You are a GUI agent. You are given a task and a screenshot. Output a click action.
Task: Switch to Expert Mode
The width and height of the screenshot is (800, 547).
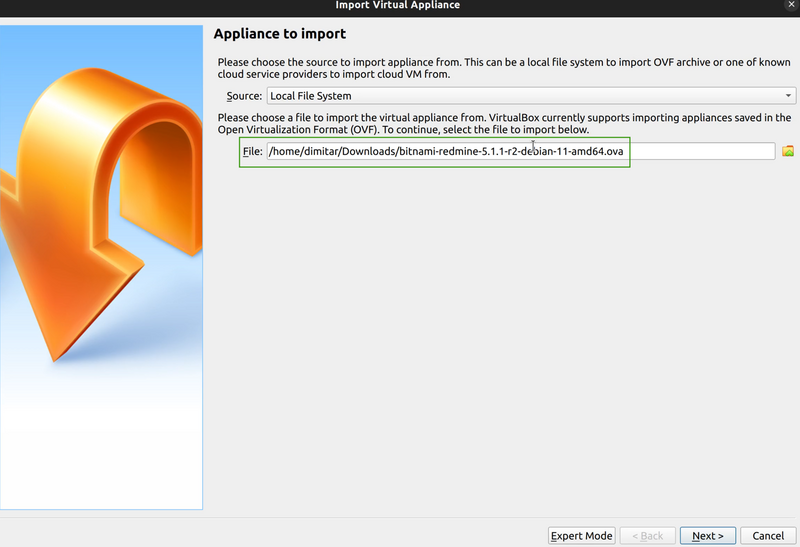[x=581, y=535]
